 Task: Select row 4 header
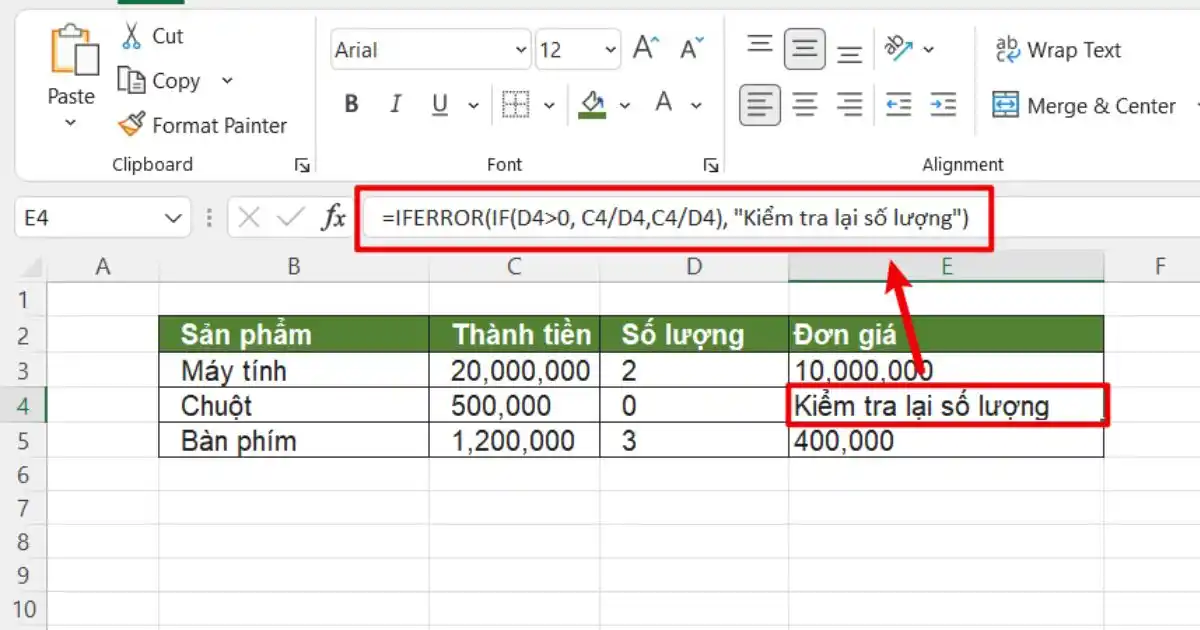pos(24,406)
